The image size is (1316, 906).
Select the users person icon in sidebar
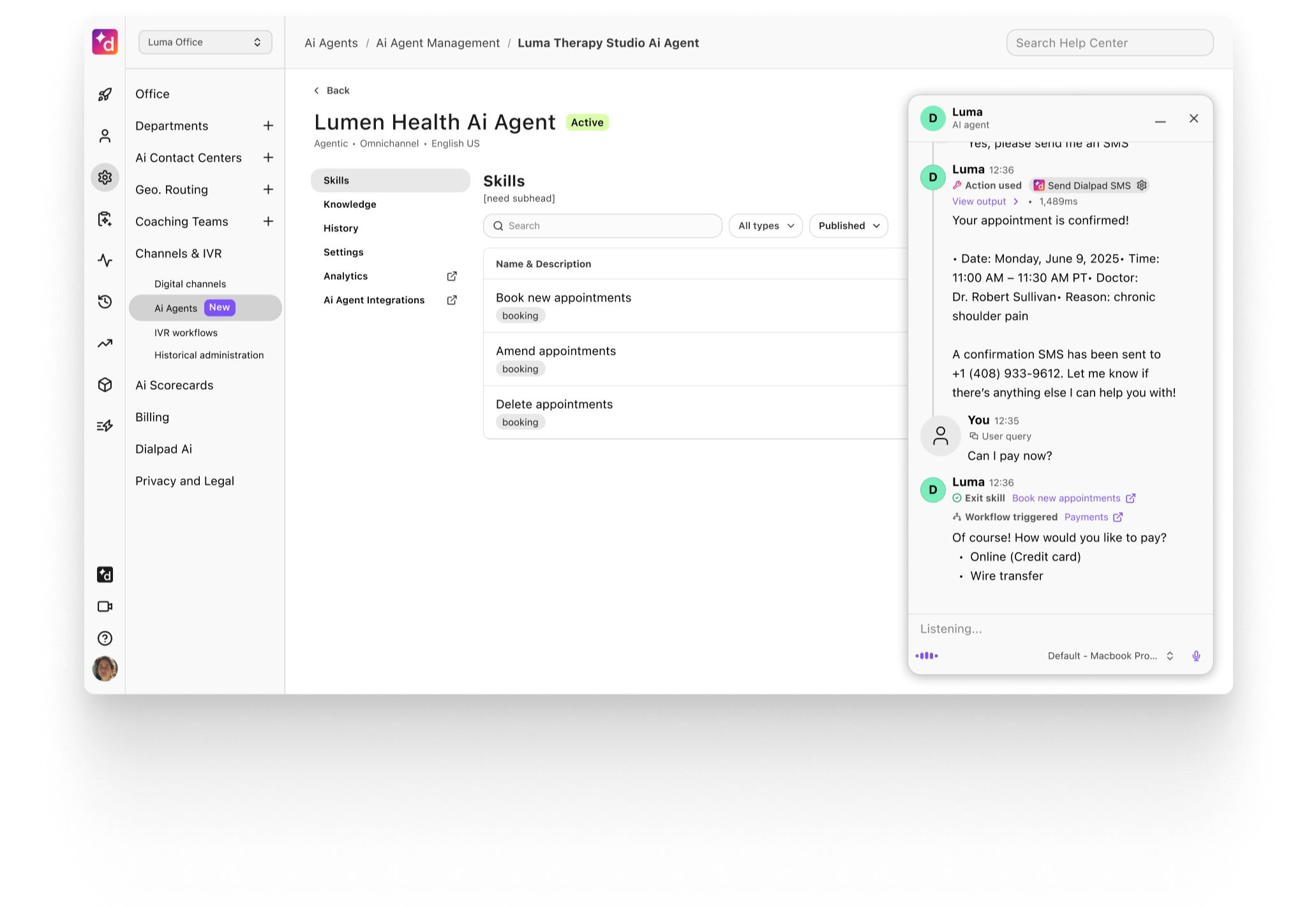105,135
